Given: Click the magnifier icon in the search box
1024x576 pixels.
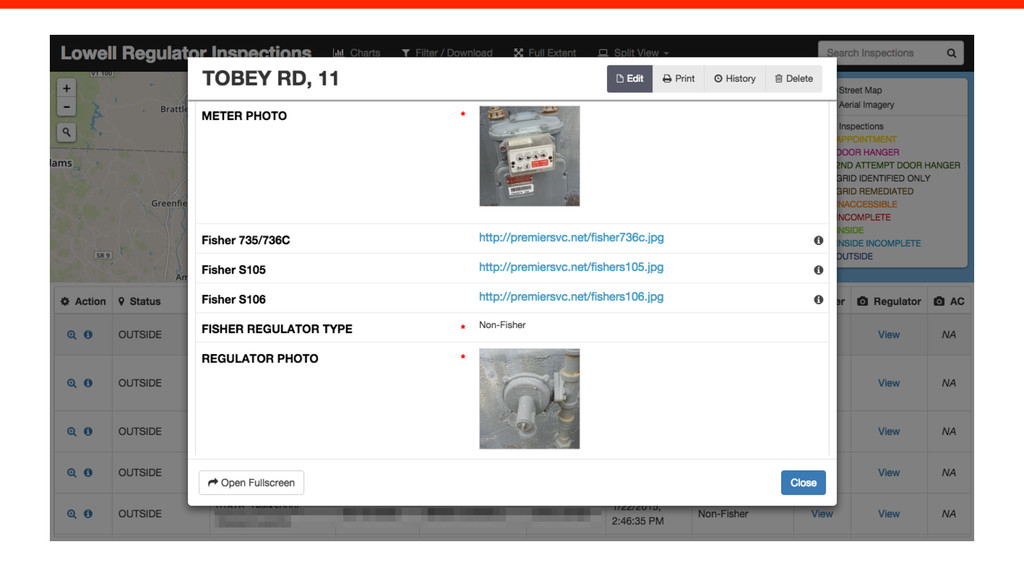Looking at the screenshot, I should pyautogui.click(x=952, y=53).
